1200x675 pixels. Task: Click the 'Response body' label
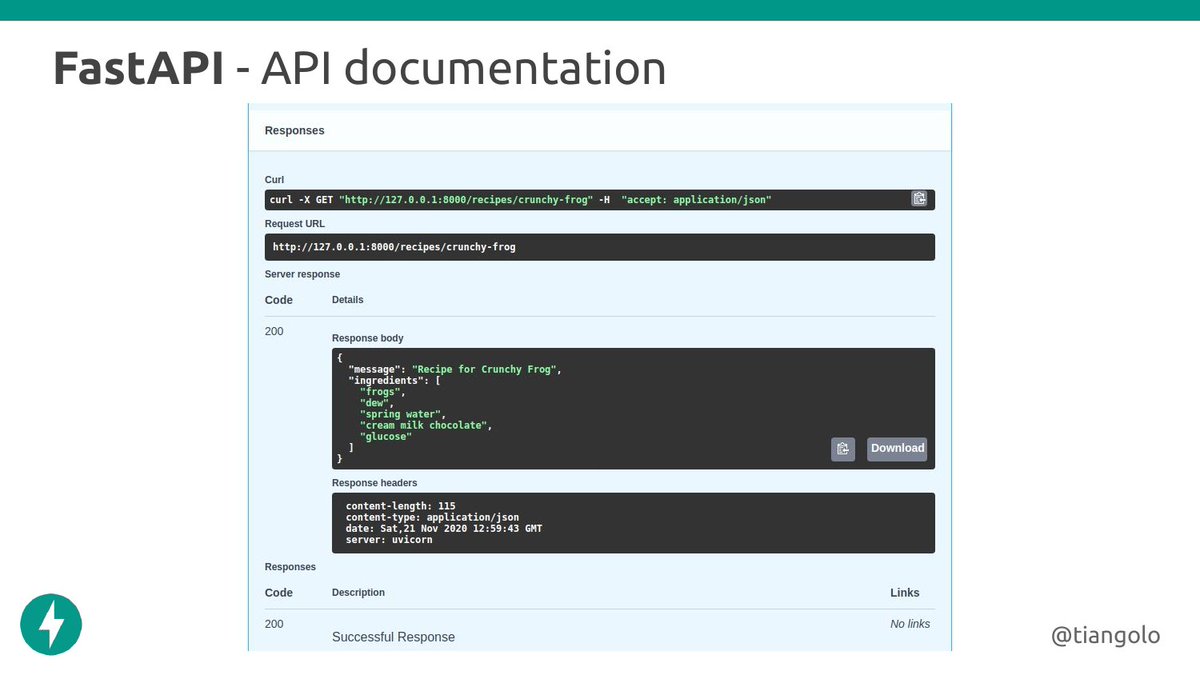(x=368, y=338)
